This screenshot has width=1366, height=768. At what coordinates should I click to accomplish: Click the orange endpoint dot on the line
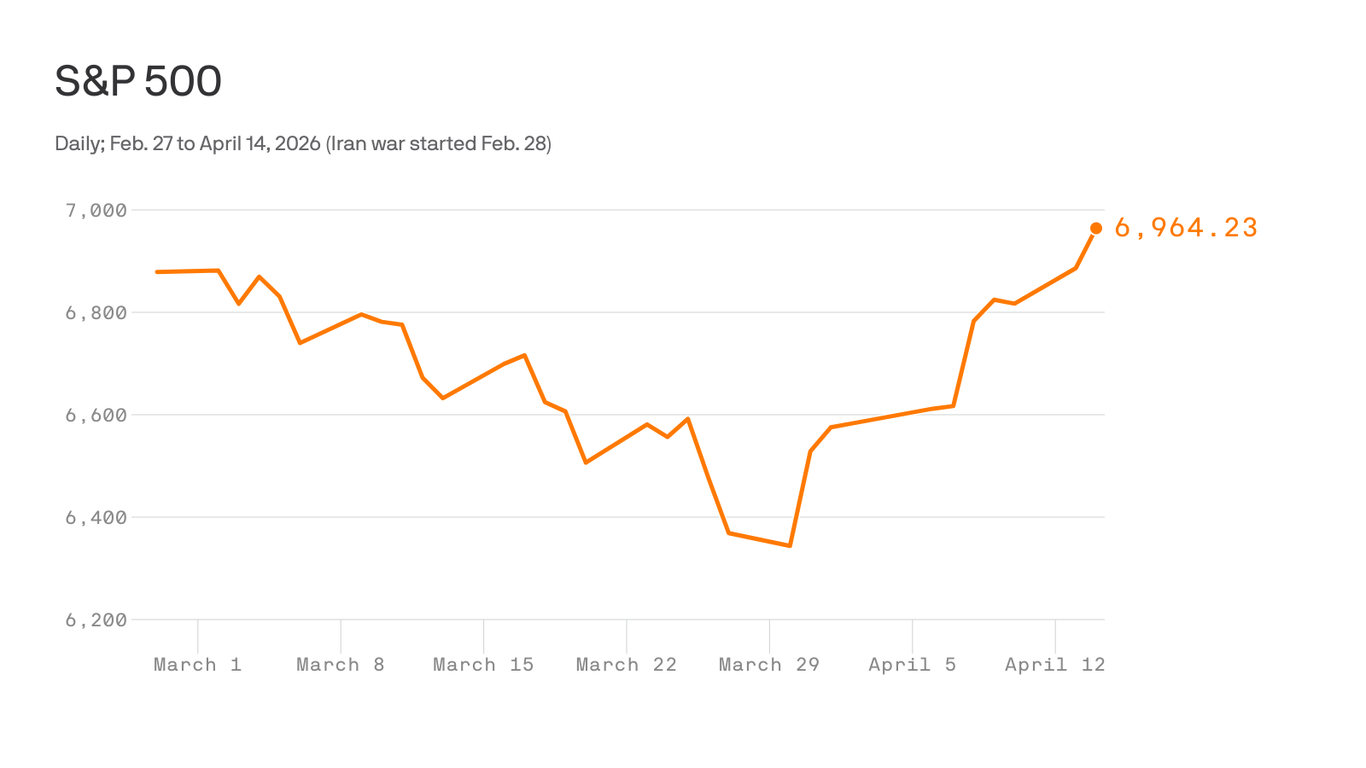[1096, 229]
